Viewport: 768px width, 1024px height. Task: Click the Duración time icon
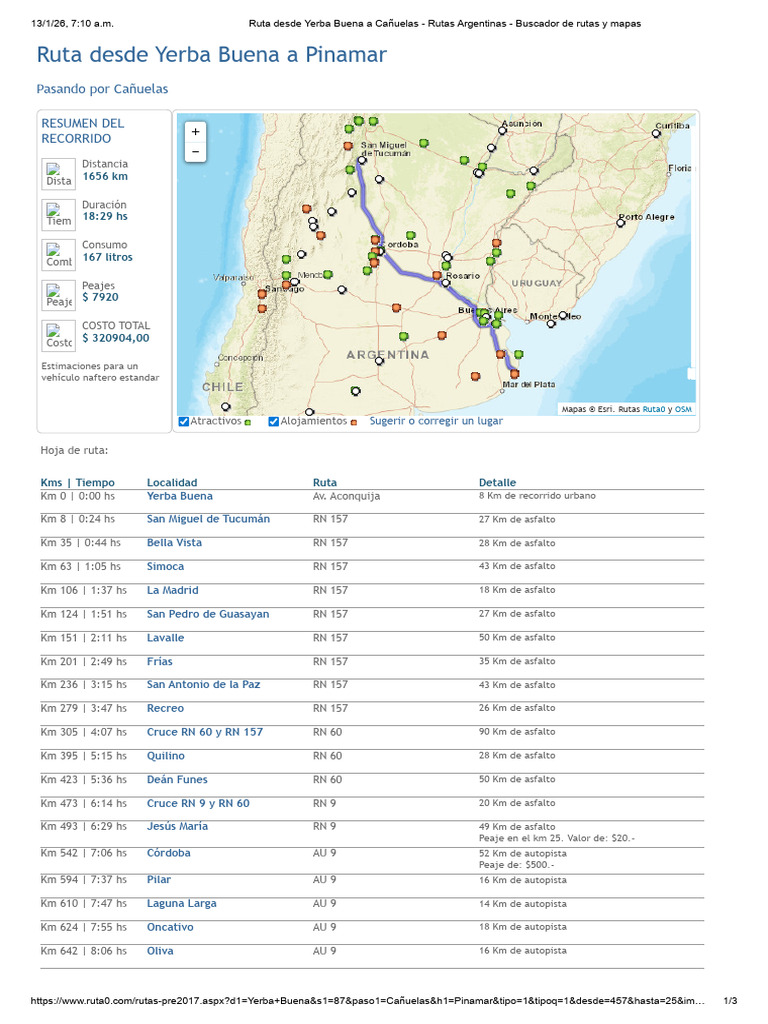(58, 215)
